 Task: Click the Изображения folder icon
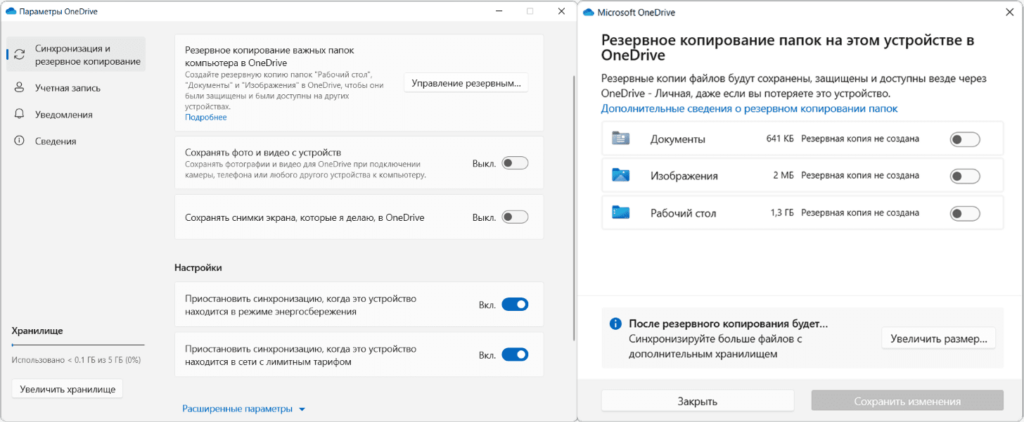tap(620, 176)
